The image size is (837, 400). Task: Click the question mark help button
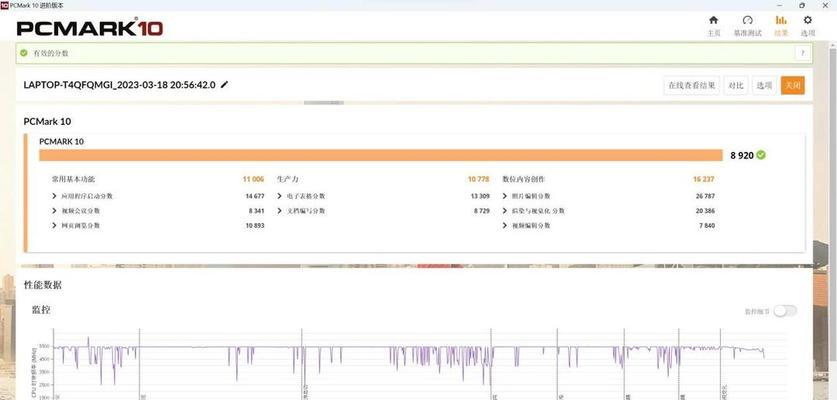pyautogui.click(x=802, y=53)
